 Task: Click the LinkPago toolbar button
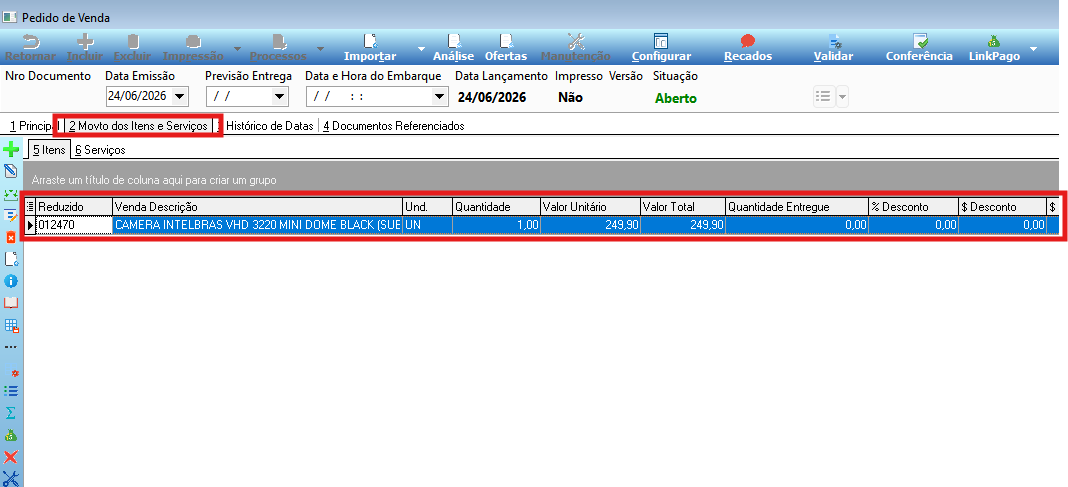tap(994, 48)
